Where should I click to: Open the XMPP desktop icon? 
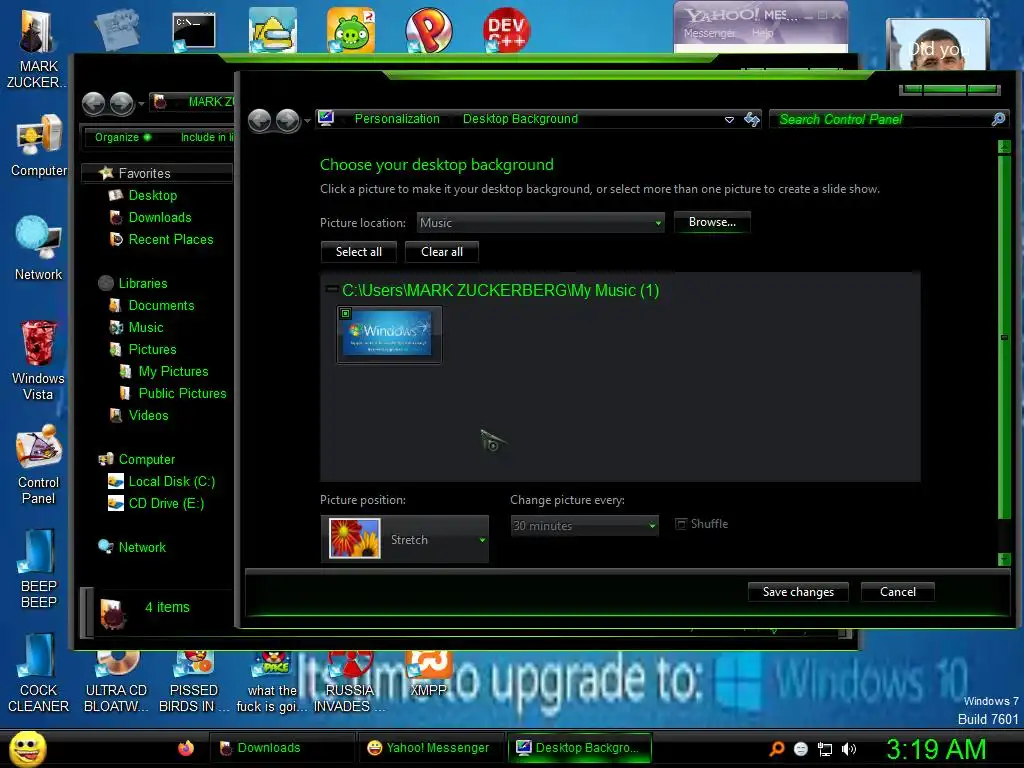(x=428, y=674)
